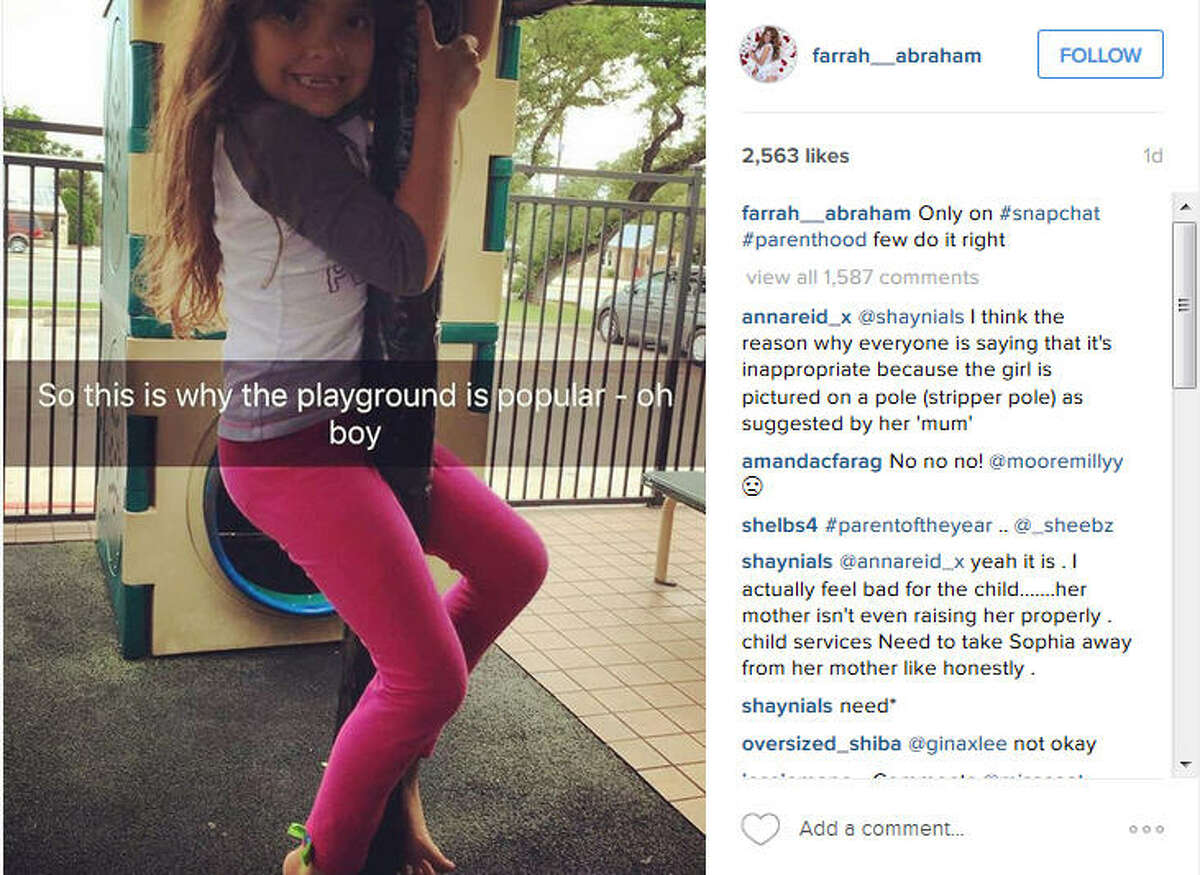Click the comments scrollbar up arrow
Viewport: 1200px width, 875px height.
click(1184, 207)
